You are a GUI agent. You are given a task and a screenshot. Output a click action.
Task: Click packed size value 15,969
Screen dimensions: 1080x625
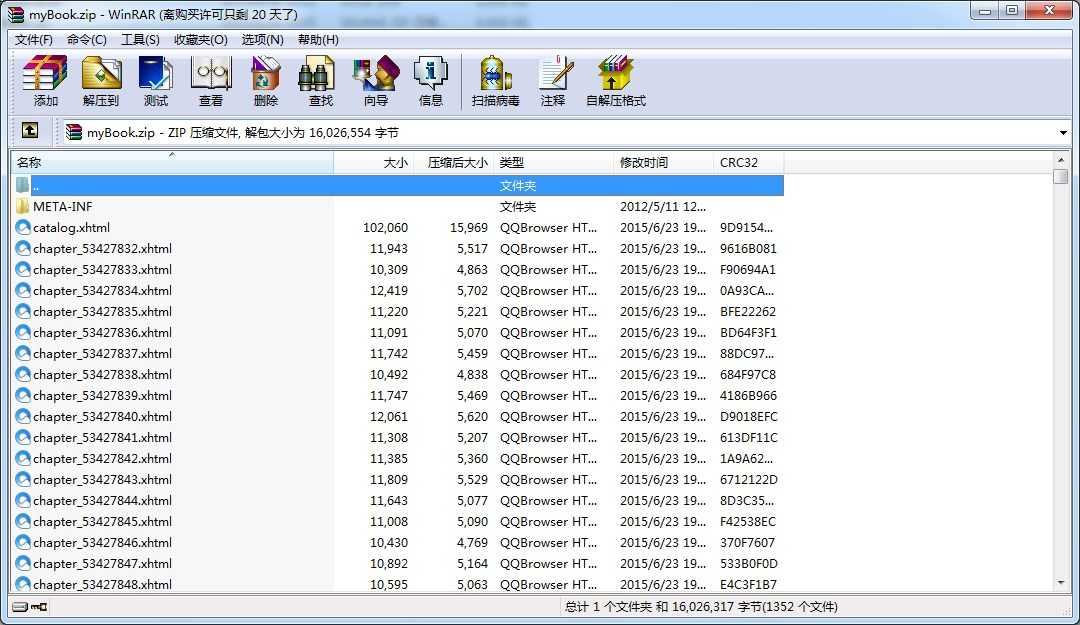point(469,227)
